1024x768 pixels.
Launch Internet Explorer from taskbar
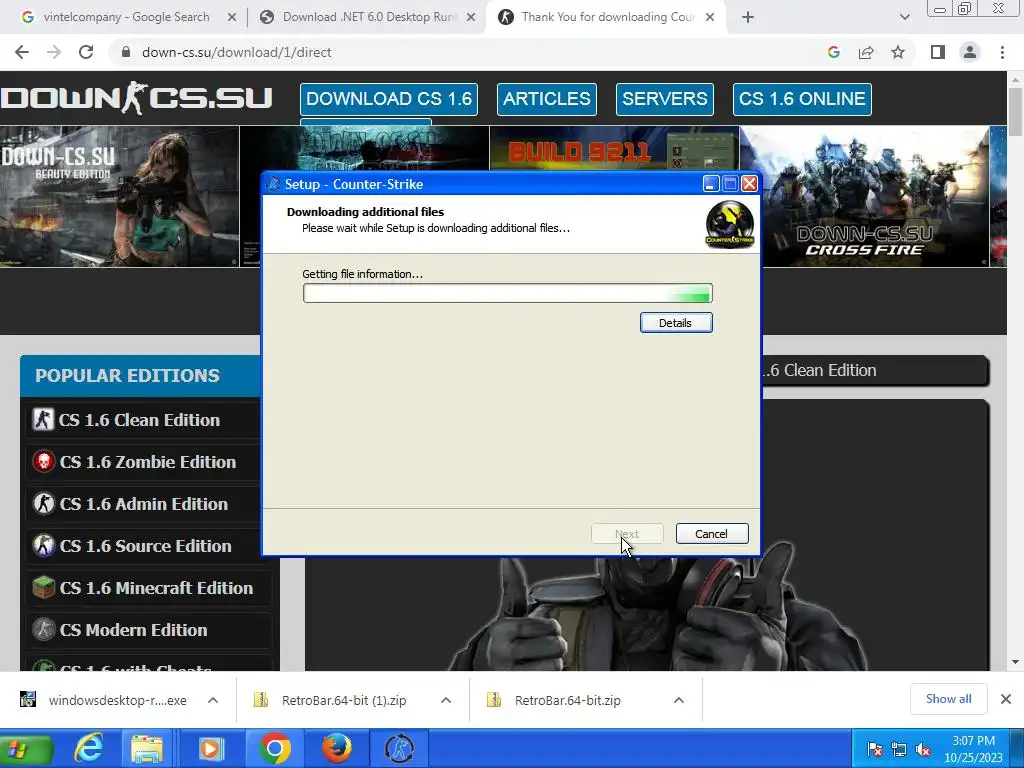coord(88,748)
